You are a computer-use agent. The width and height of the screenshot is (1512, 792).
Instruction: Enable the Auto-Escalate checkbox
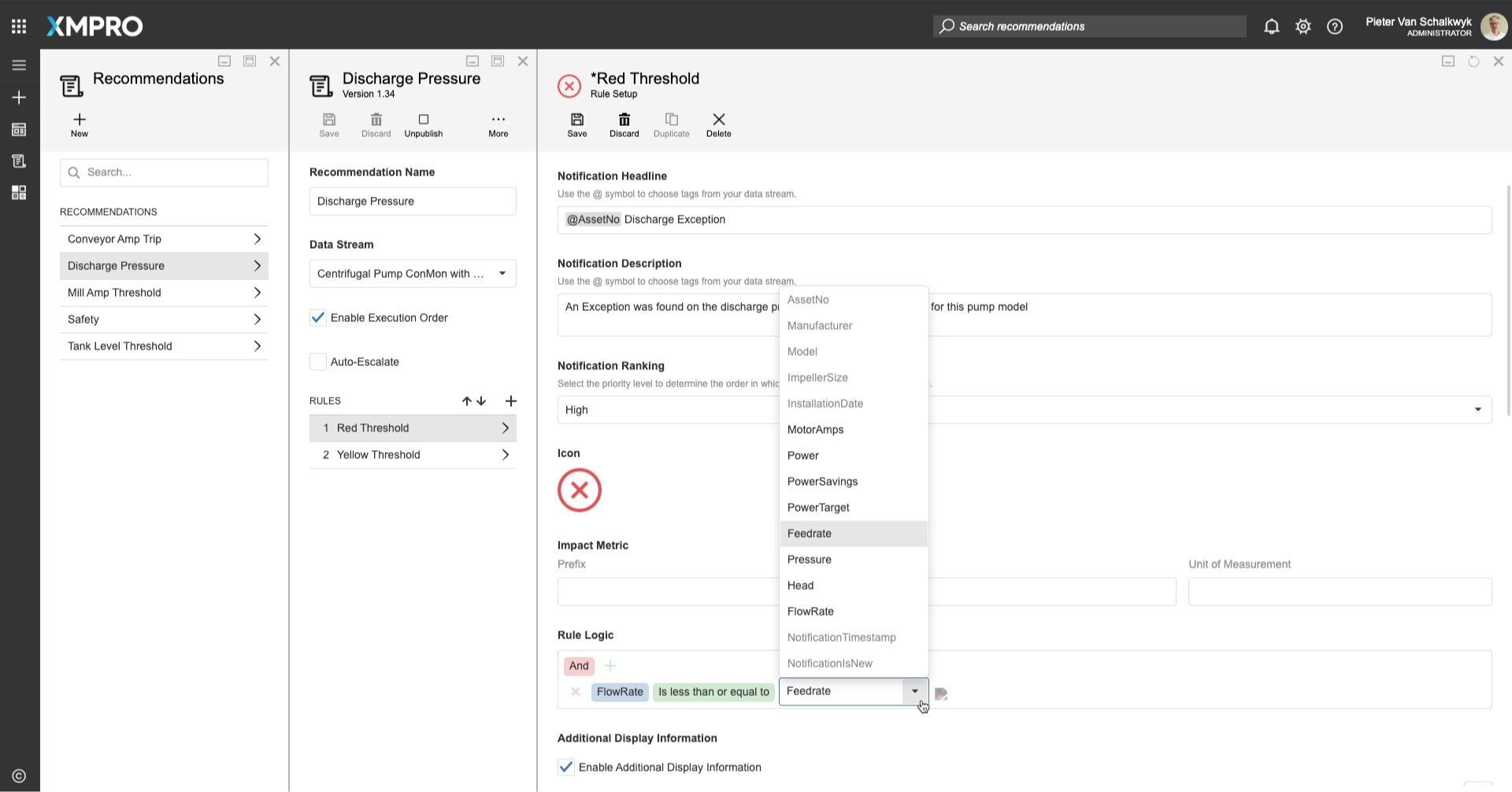coord(318,361)
